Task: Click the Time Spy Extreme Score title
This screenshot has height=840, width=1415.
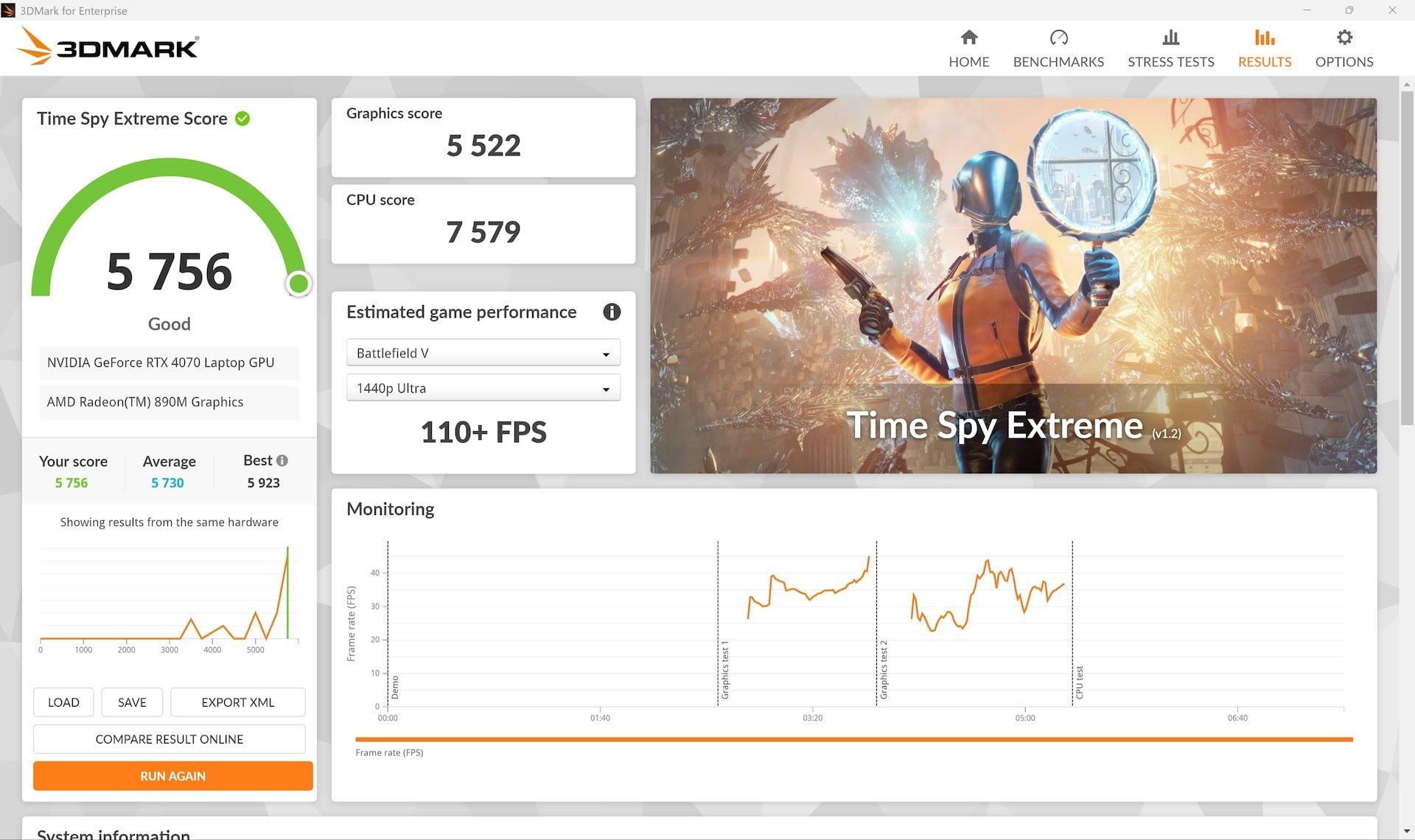Action: [x=132, y=119]
